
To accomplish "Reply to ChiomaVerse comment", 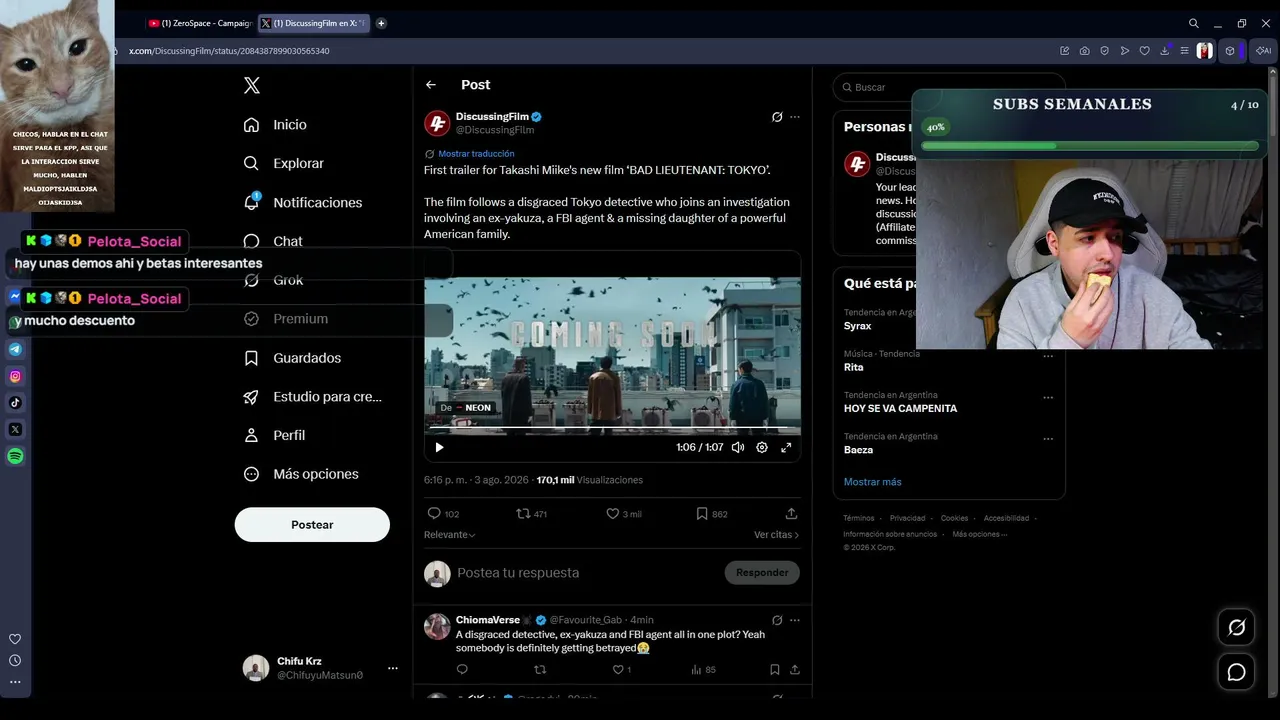I will click(x=462, y=670).
